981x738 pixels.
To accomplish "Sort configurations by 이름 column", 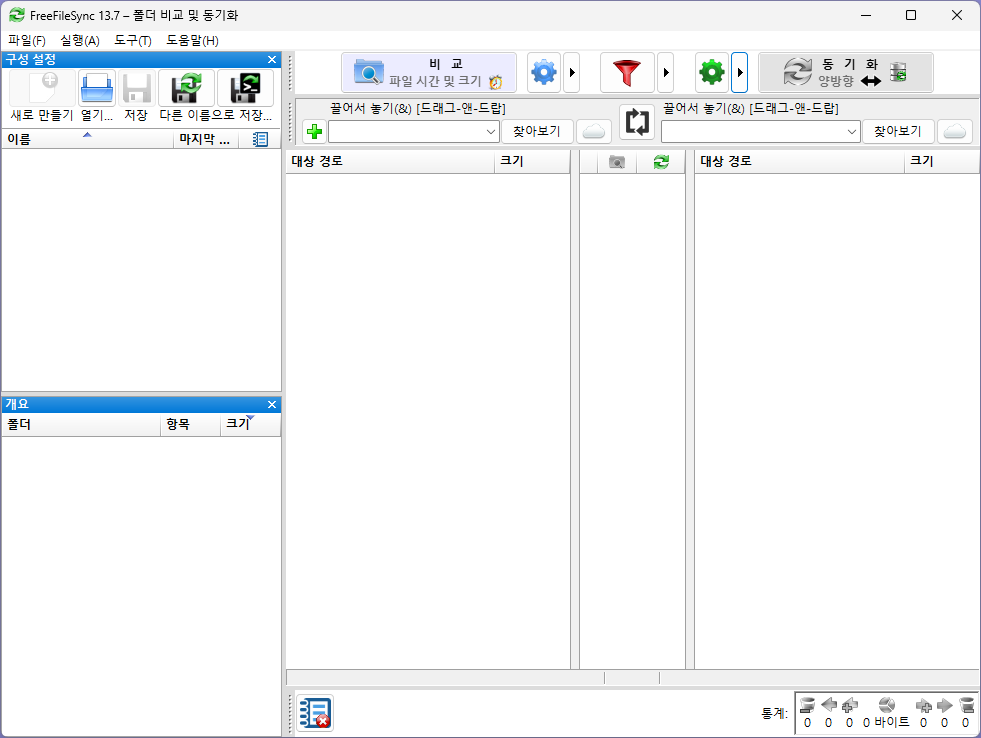I will tap(88, 139).
